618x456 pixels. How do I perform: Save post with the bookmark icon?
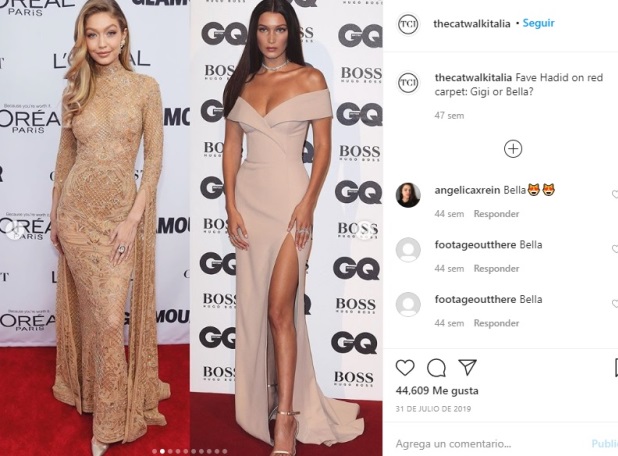point(616,368)
